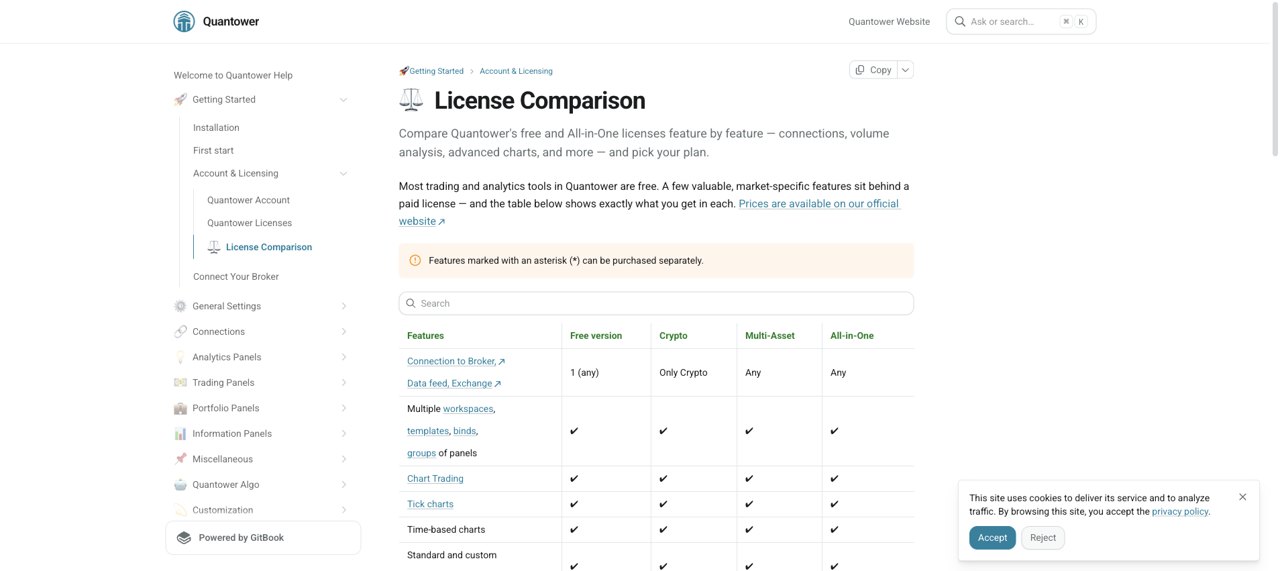Click the scales emoji next to page title
Screen dimensions: 1280x571
(x=411, y=100)
